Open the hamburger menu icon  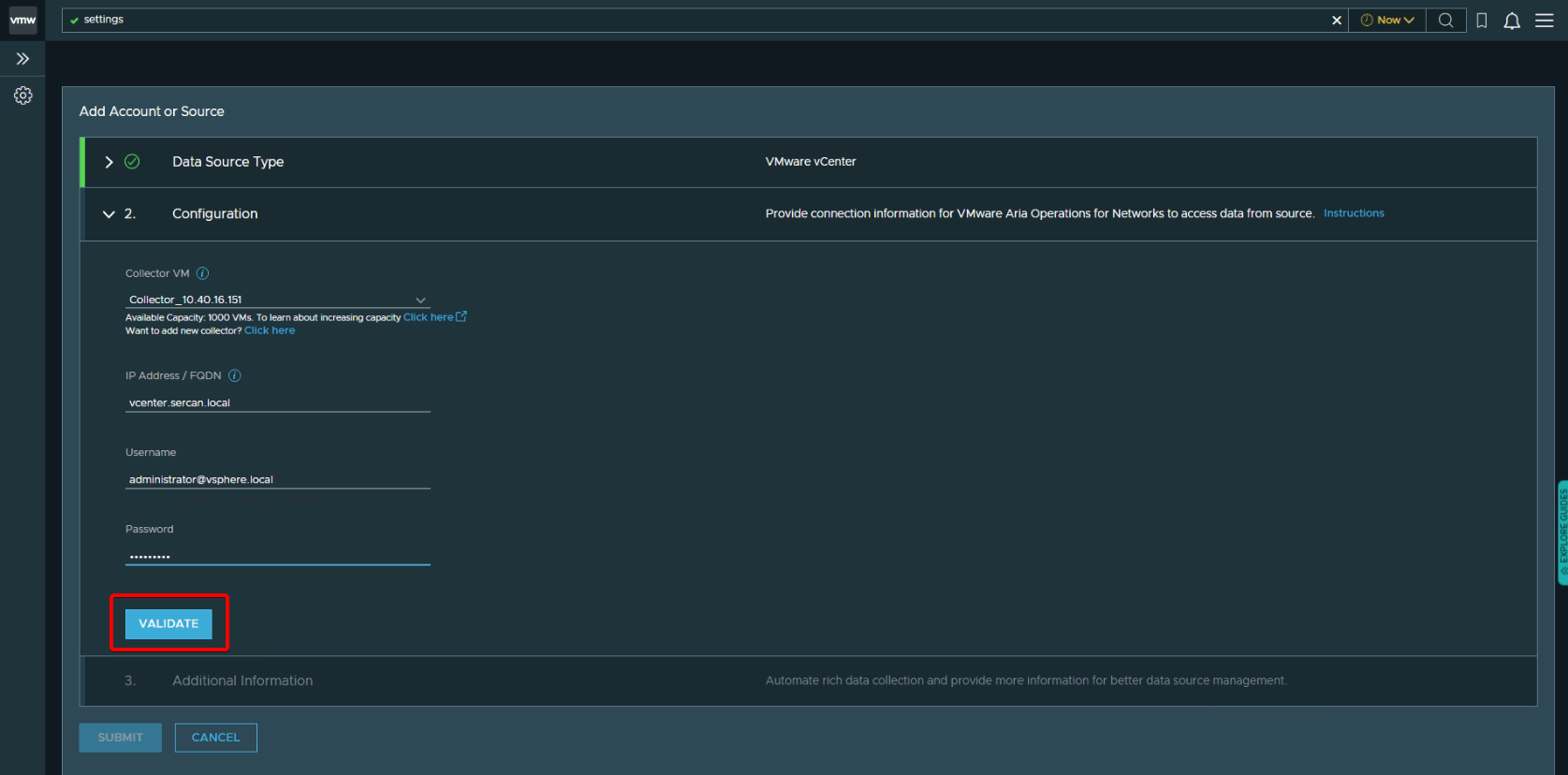(x=1544, y=21)
